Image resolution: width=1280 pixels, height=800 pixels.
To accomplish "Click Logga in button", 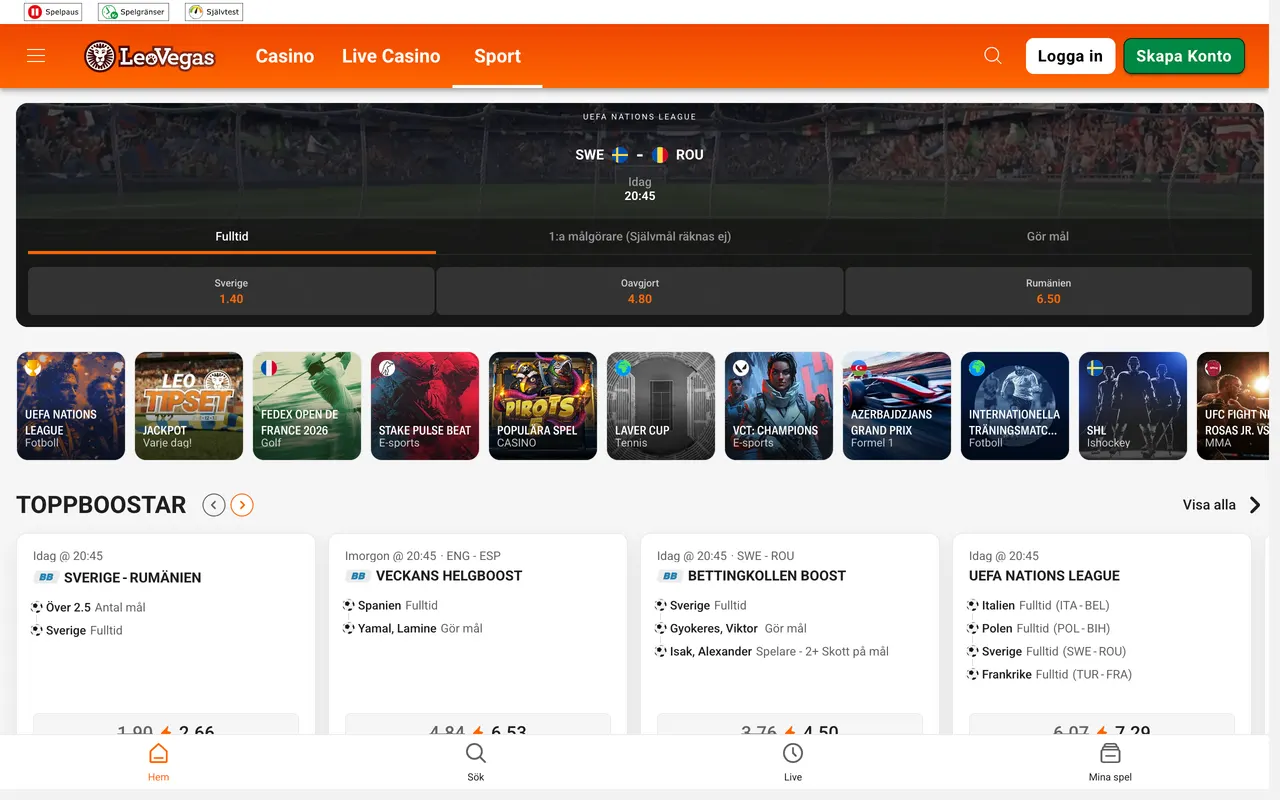I will click(1070, 56).
